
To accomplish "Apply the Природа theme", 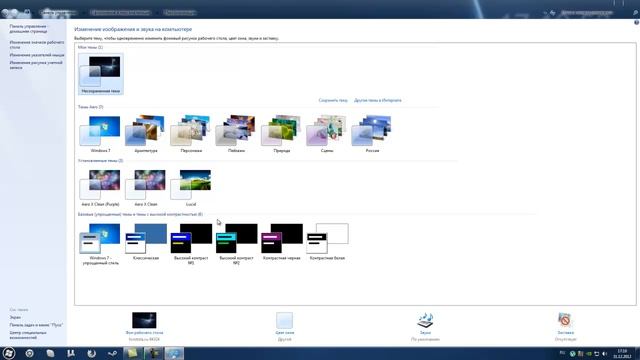I will tap(282, 133).
